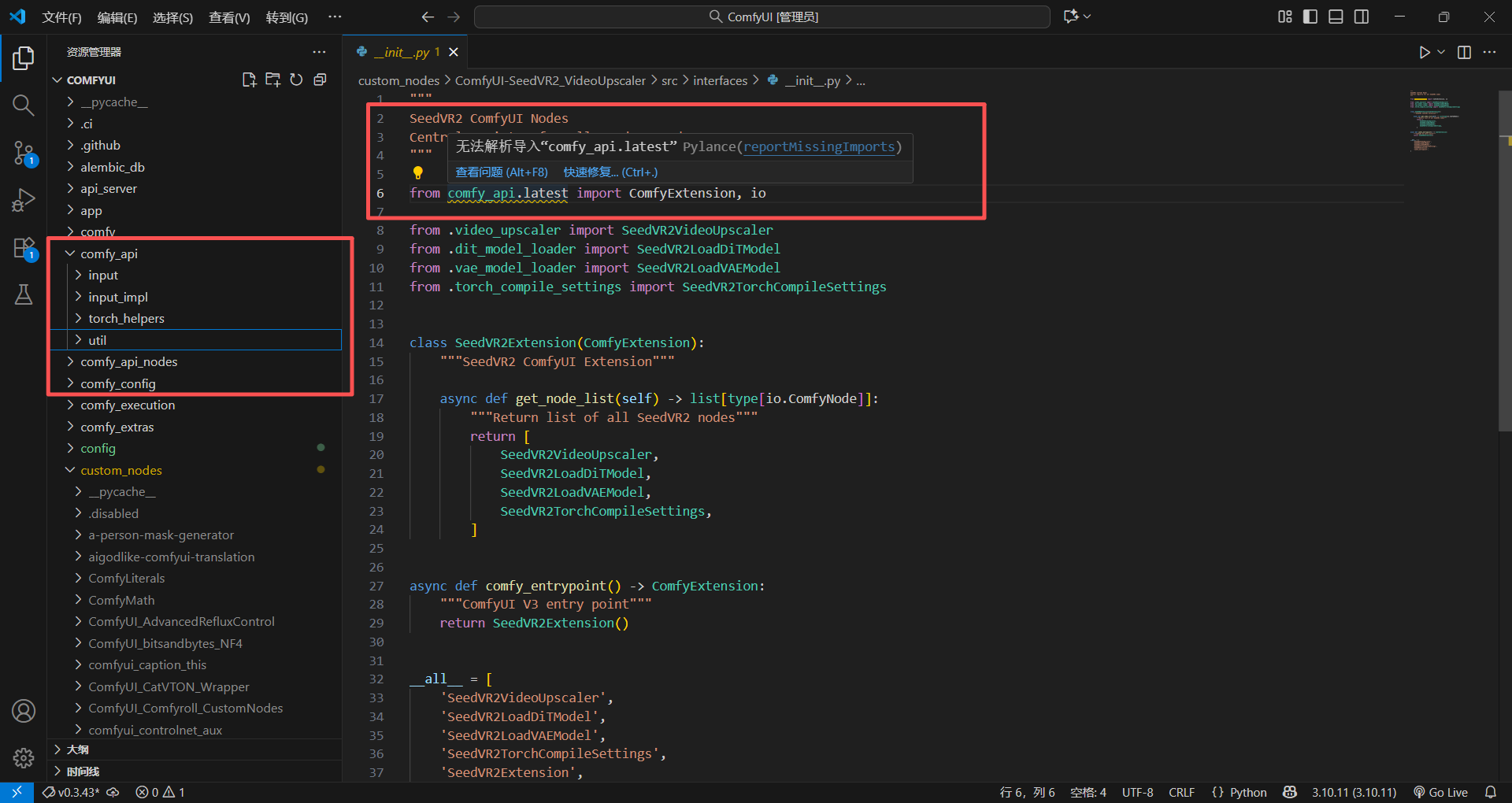Split the editor to the right
The image size is (1512, 803).
click(1464, 52)
